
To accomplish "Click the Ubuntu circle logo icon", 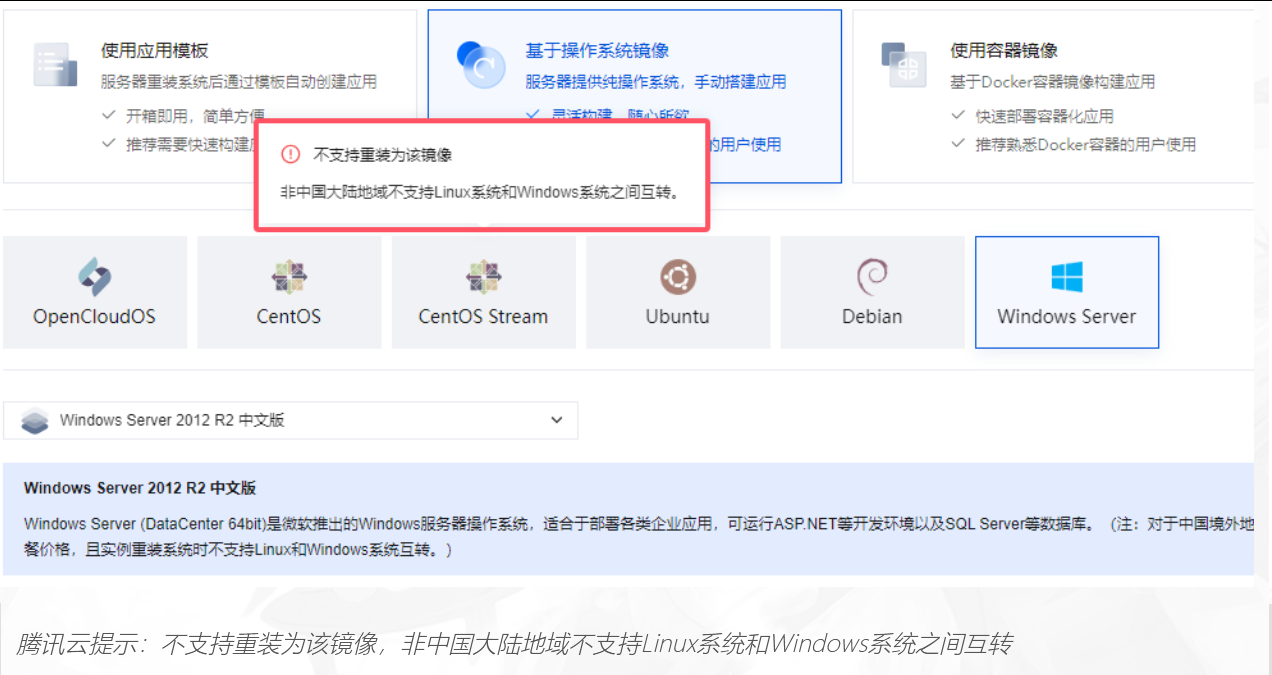I will [677, 277].
